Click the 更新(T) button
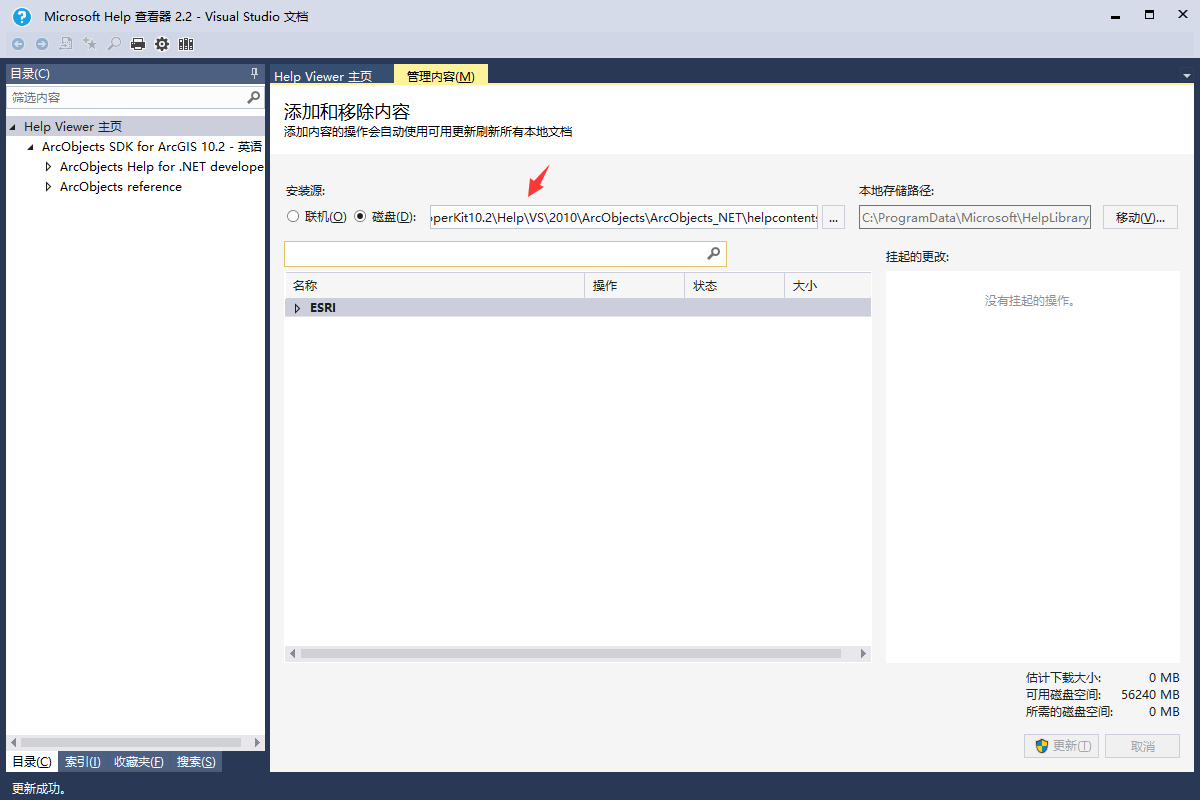This screenshot has width=1200, height=800. pyautogui.click(x=1061, y=745)
